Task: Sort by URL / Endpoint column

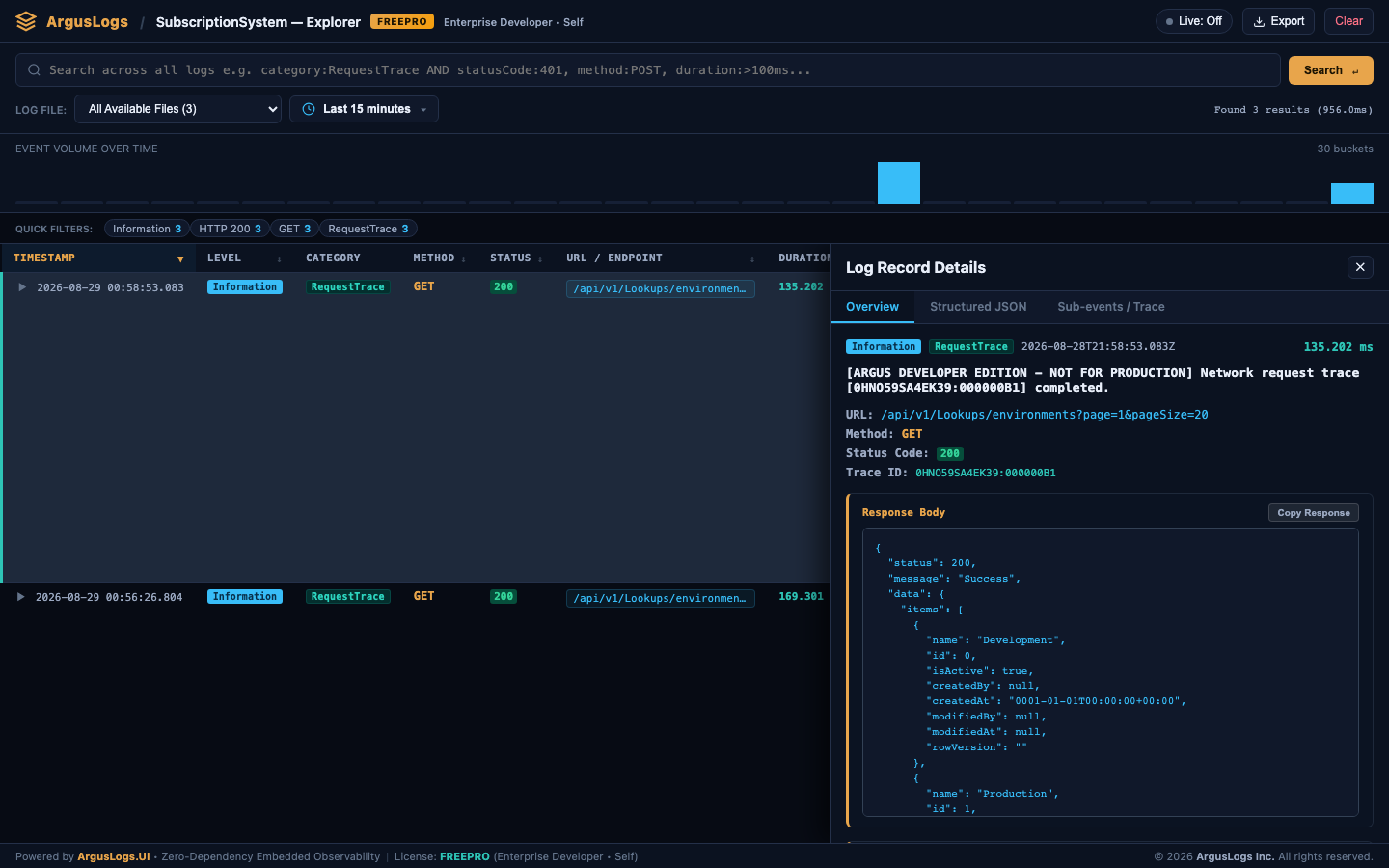Action: 661,258
